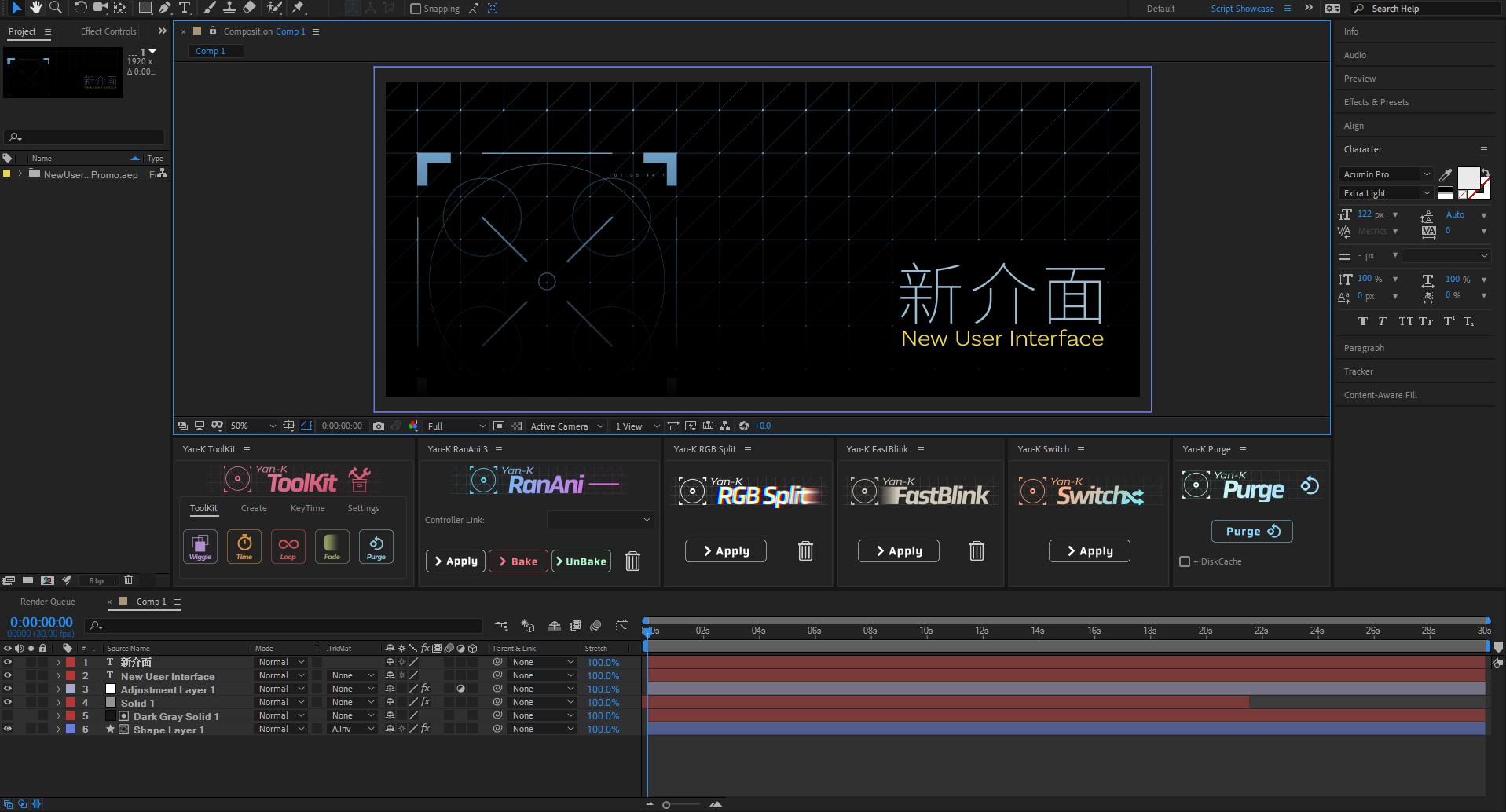Click the Purge icon in the ToolKit row

coord(376,547)
